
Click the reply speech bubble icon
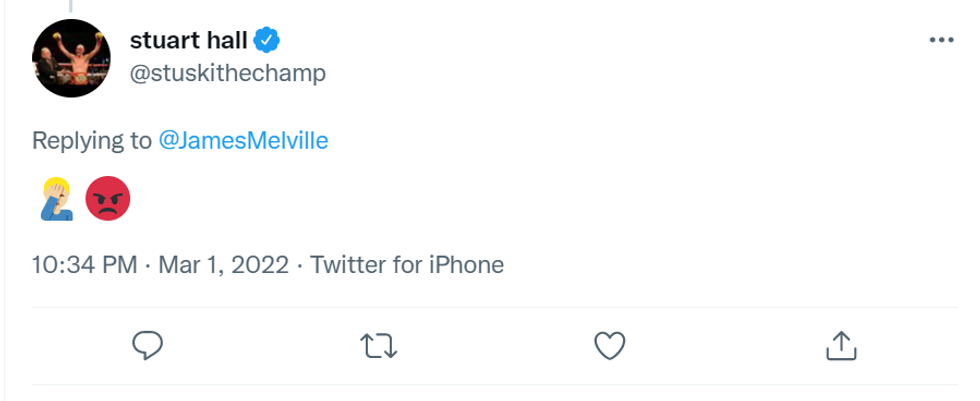[x=148, y=346]
